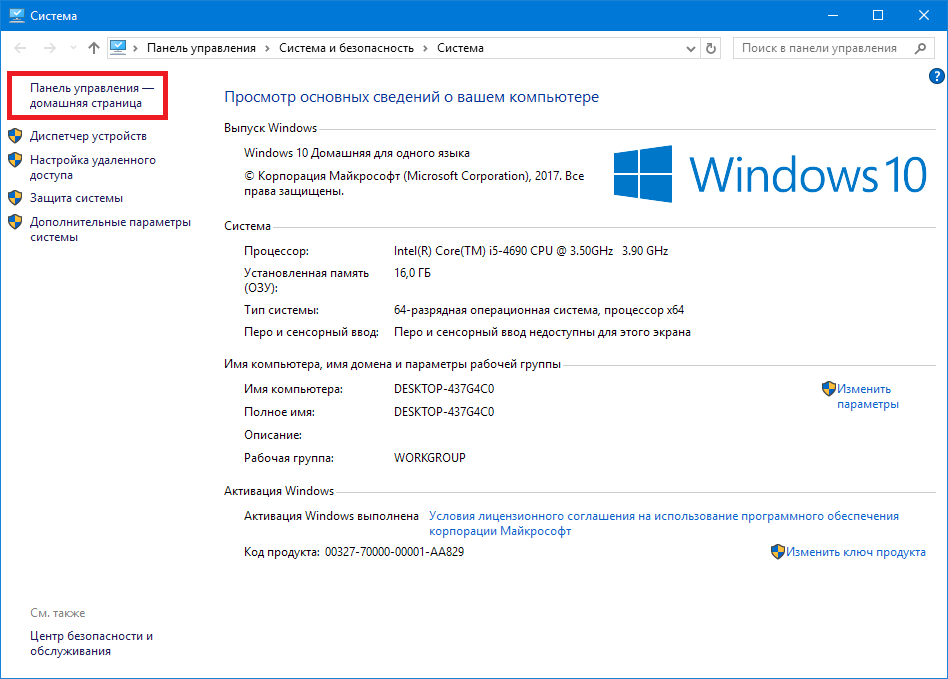Open Дополнительные параметры системы link
Viewport: 948px width, 679px height.
[110, 229]
